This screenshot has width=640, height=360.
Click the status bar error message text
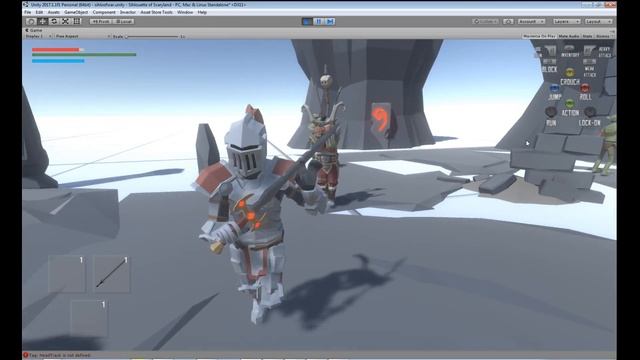(x=60, y=355)
